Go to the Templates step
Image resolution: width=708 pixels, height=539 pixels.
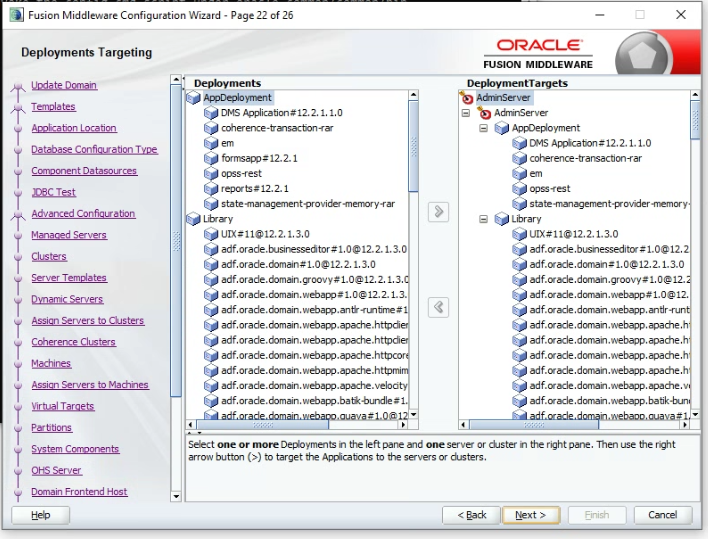pos(53,107)
